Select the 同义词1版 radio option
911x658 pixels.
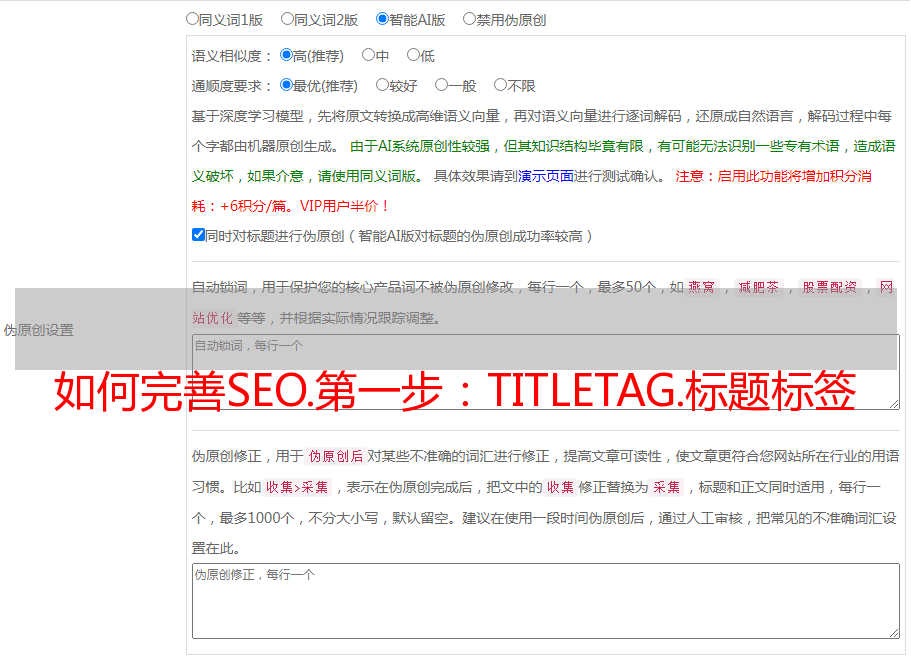pyautogui.click(x=192, y=19)
